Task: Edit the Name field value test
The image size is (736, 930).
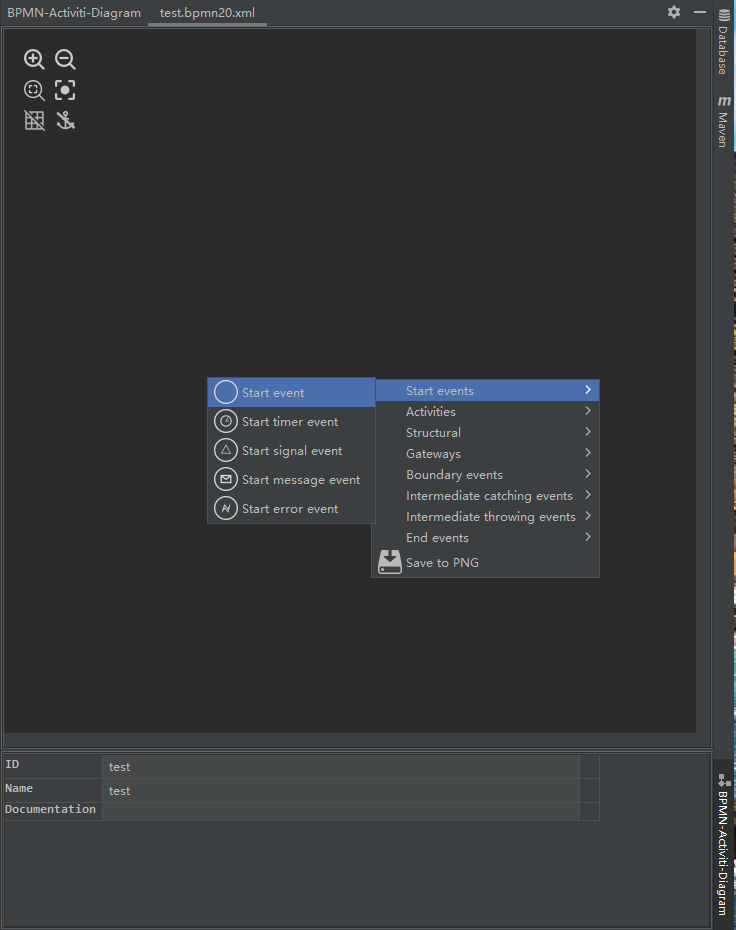Action: (x=341, y=791)
